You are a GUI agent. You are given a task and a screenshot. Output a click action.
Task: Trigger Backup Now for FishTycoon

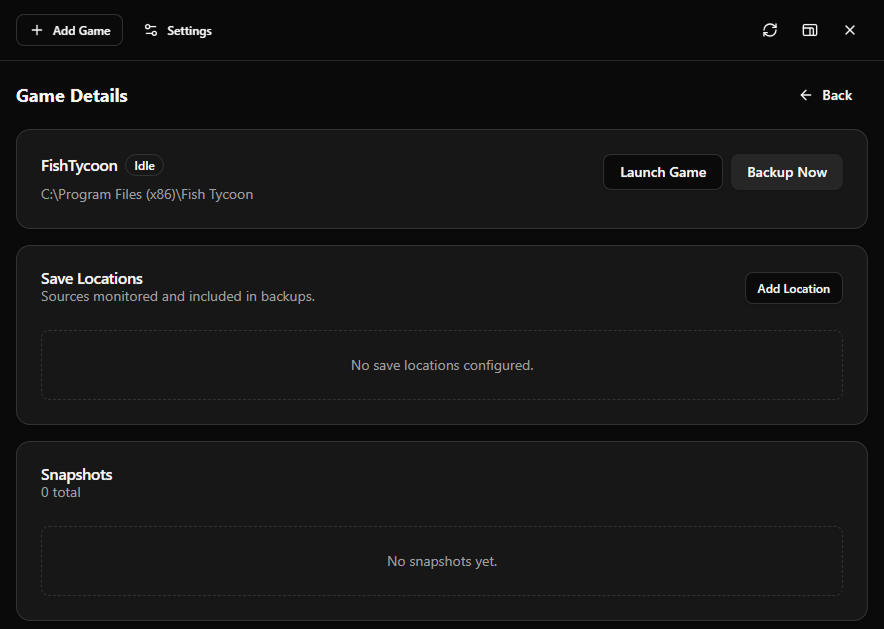click(786, 172)
